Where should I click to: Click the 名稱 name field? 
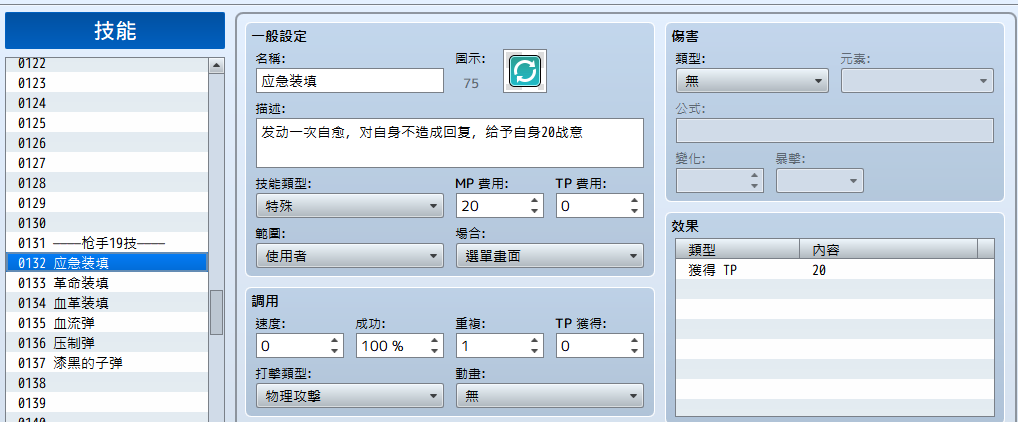click(x=350, y=81)
